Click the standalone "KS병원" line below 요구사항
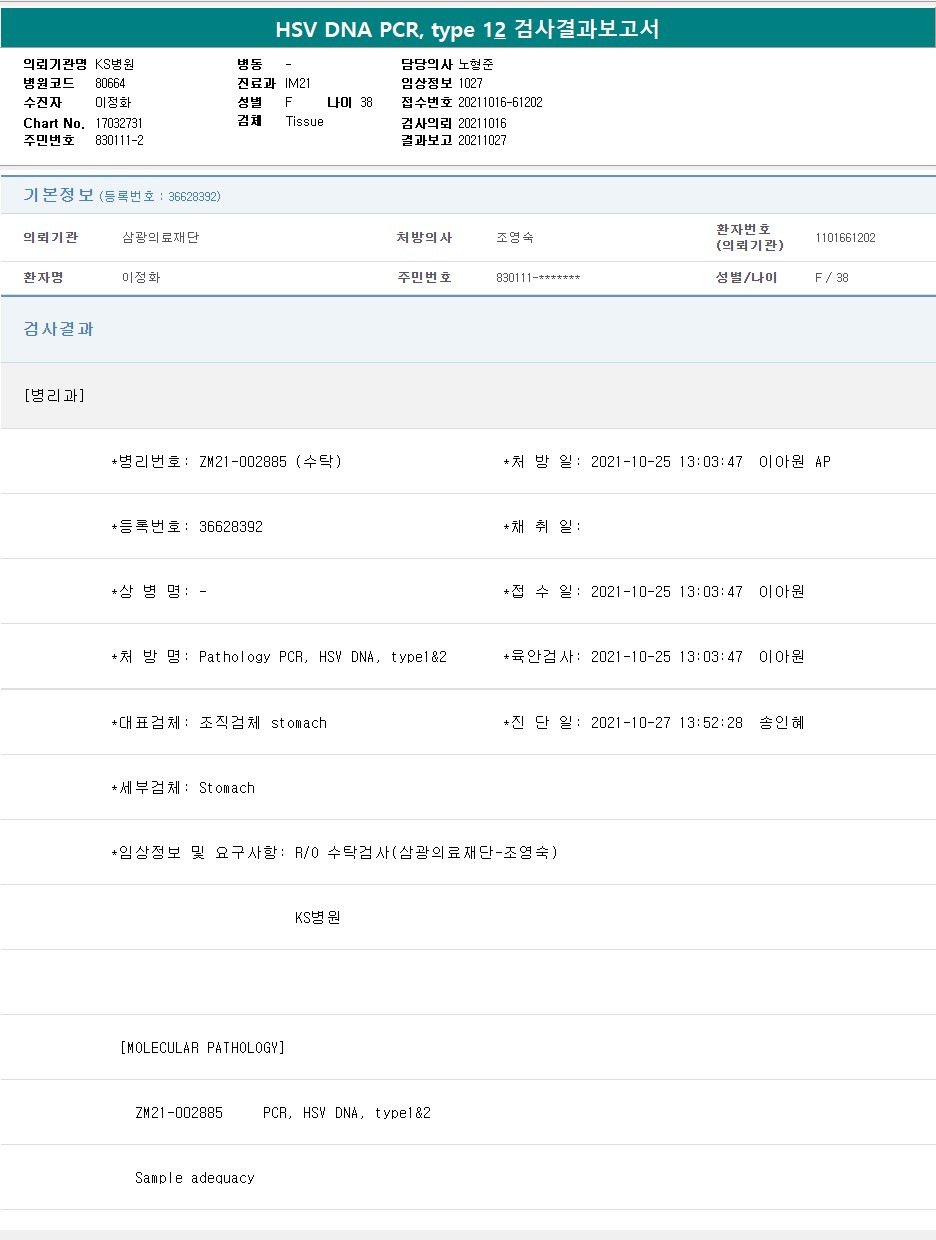 (x=318, y=917)
